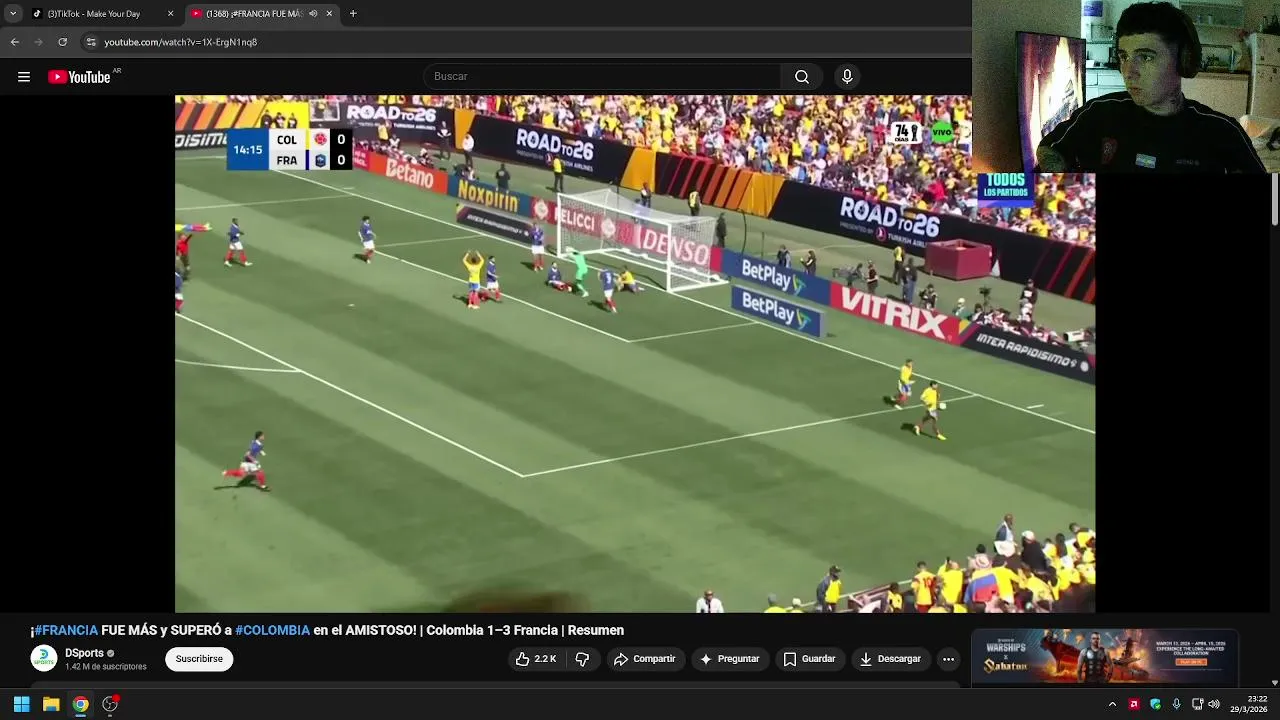Viewport: 1280px width, 720px height.
Task: Open the clock showing 23:22
Action: pos(1249,704)
